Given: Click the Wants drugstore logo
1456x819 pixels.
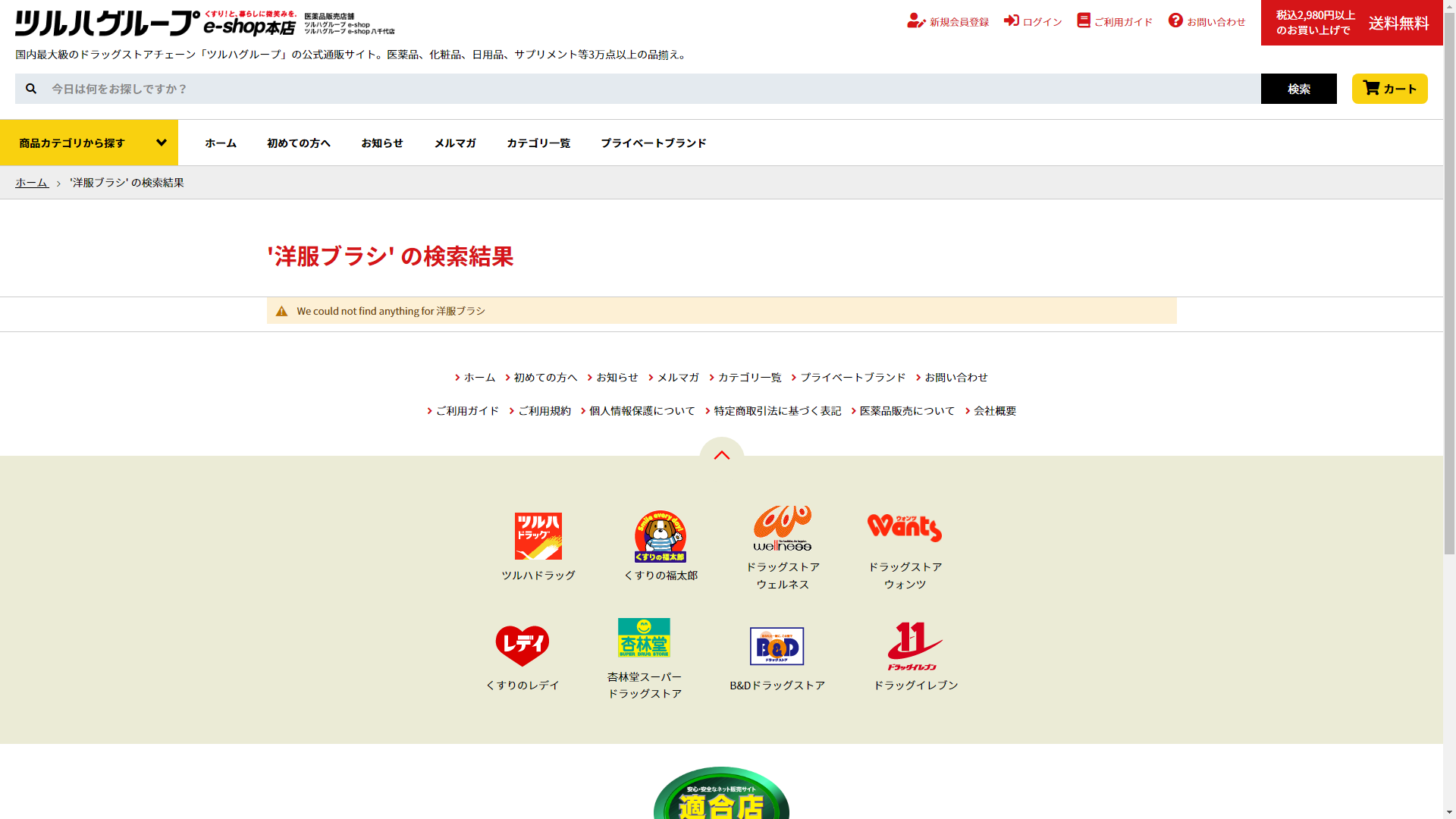Looking at the screenshot, I should [x=904, y=528].
